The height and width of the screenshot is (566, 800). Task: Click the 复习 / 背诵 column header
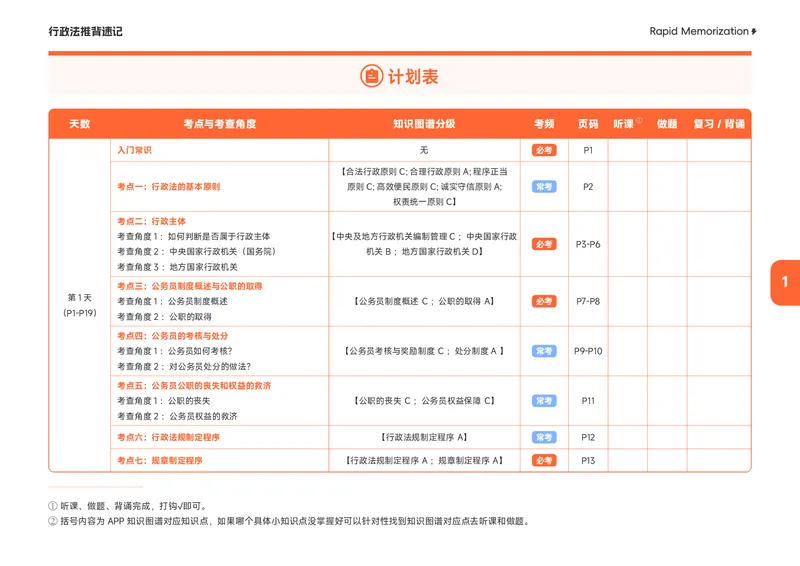click(x=719, y=124)
